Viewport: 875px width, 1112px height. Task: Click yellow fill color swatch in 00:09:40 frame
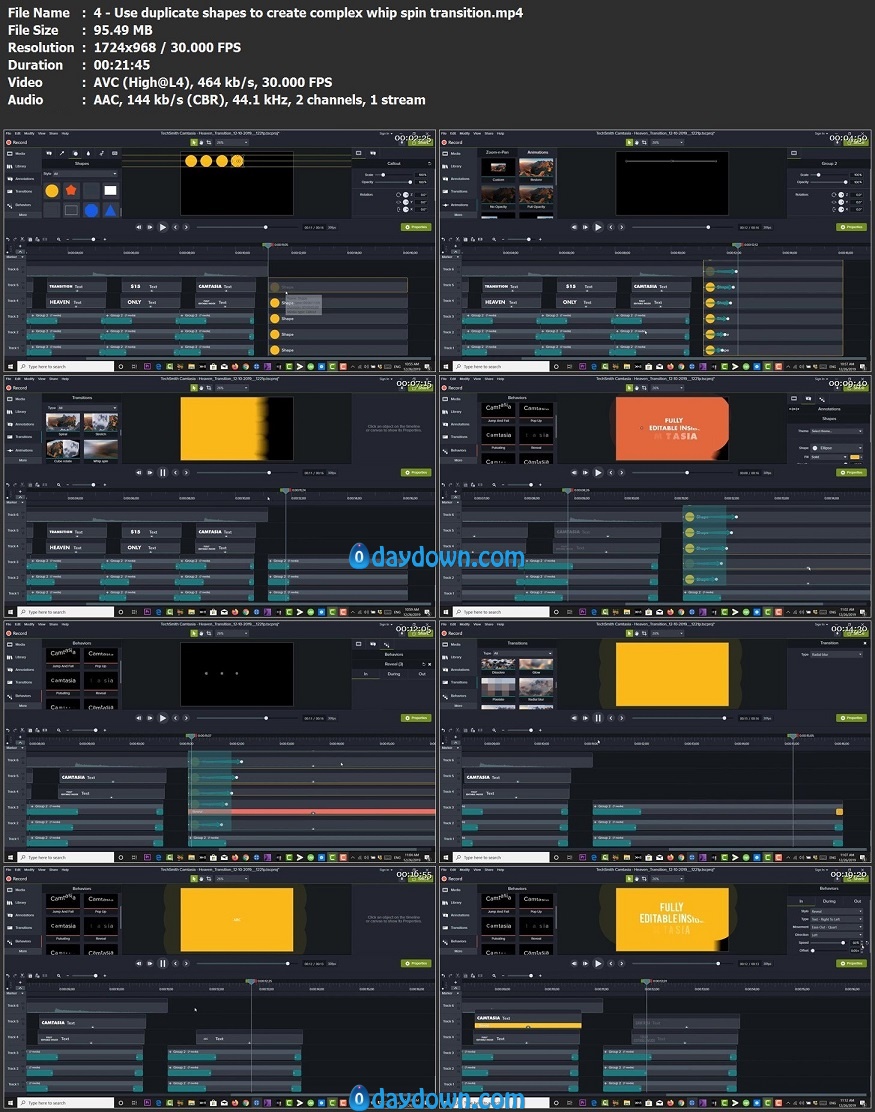[x=856, y=457]
